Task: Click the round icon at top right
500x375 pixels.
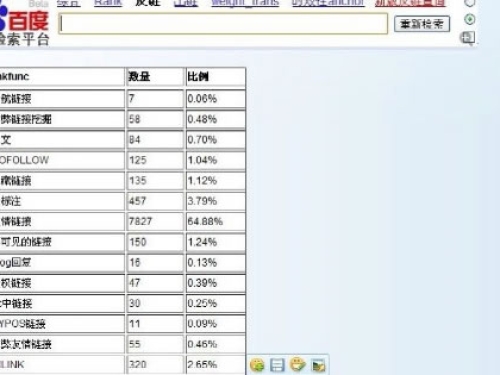Action: 470,3
